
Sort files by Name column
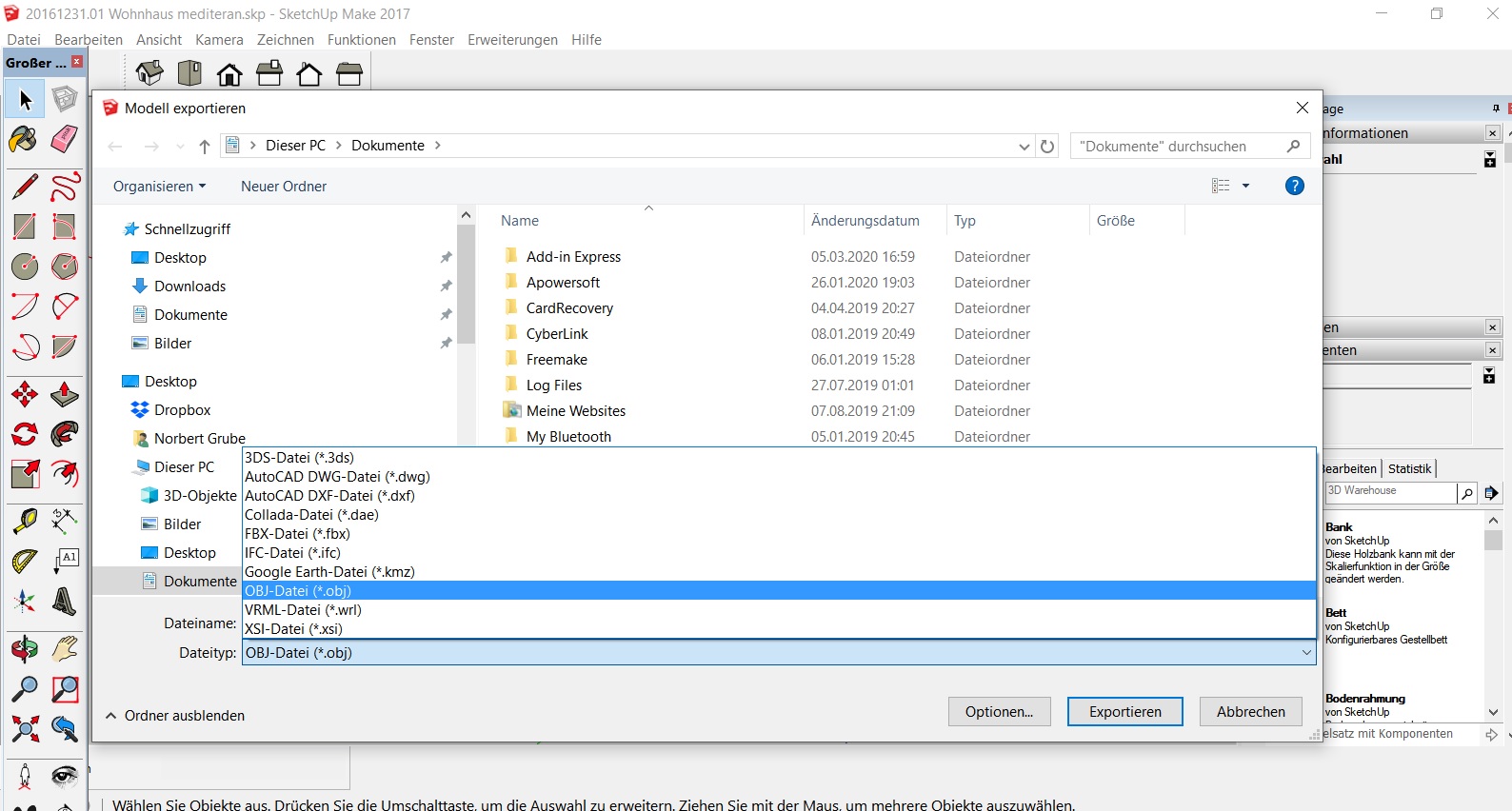point(520,221)
